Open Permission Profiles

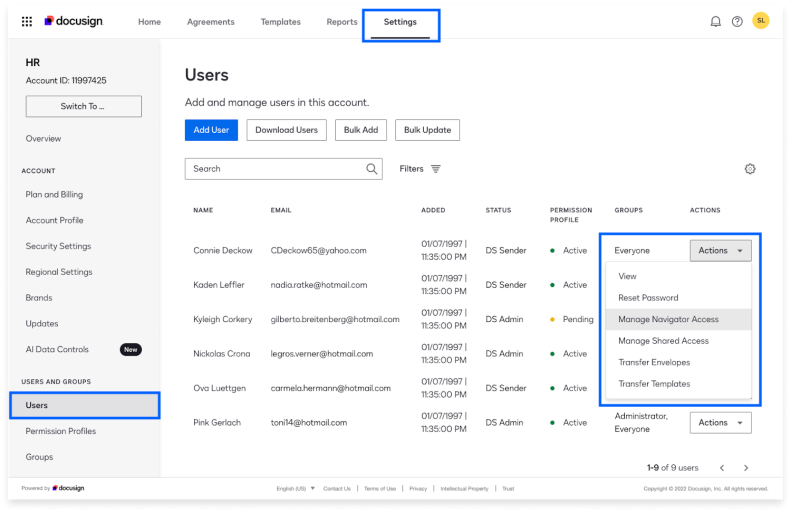pos(61,431)
